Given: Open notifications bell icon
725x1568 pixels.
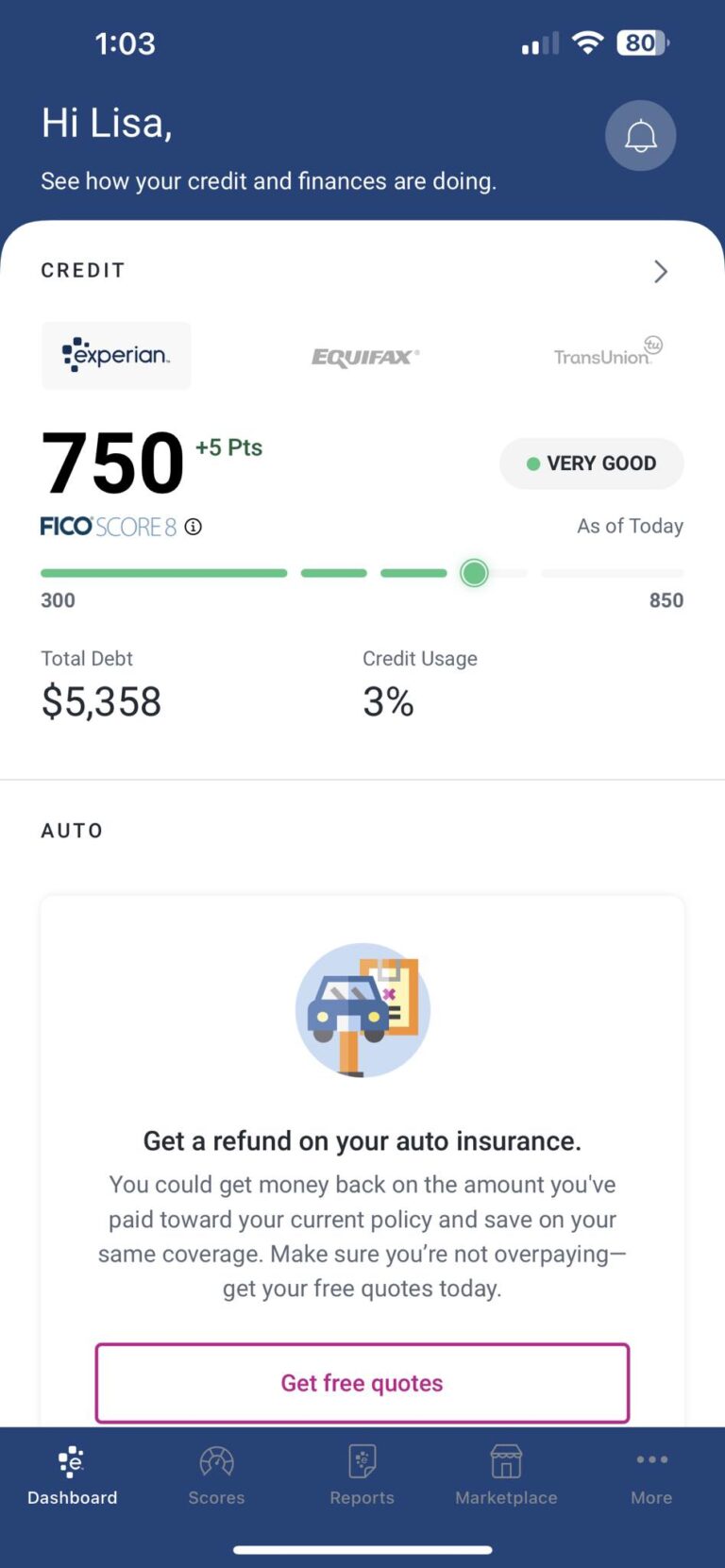Looking at the screenshot, I should pyautogui.click(x=640, y=136).
